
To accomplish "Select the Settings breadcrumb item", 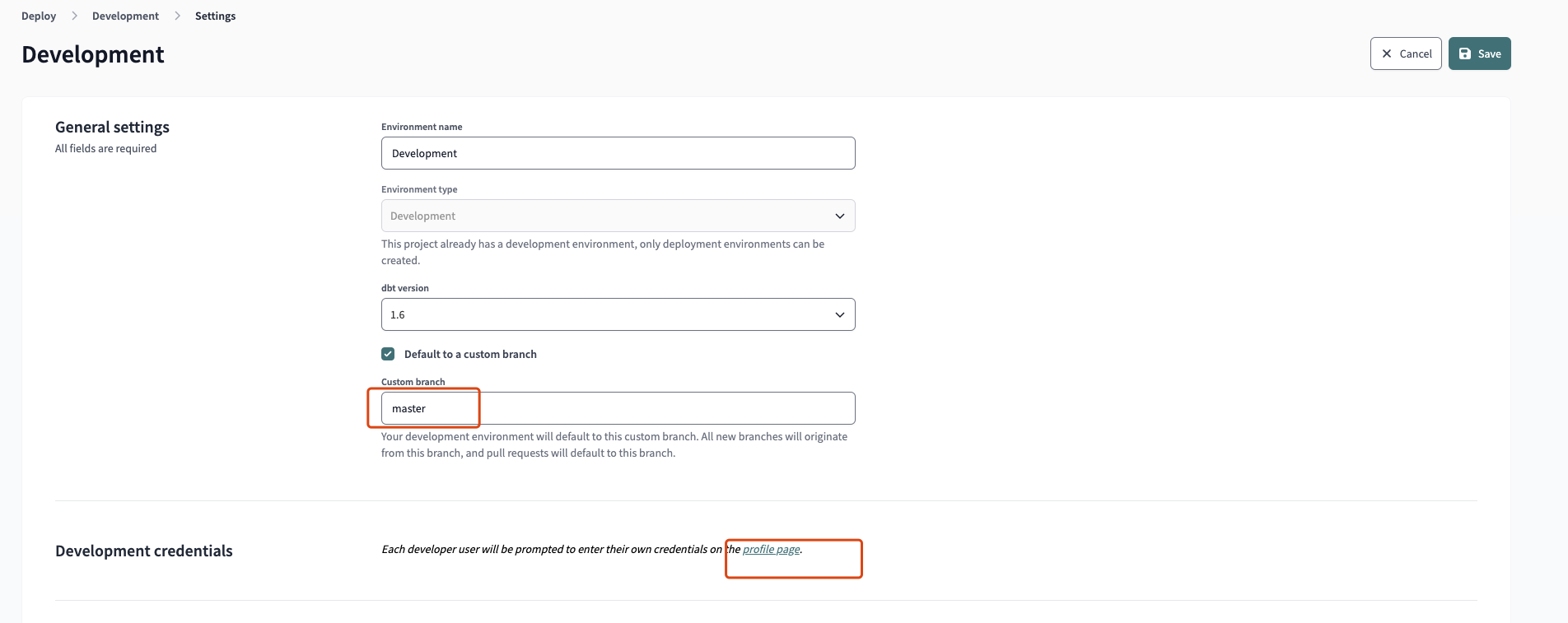I will 215,16.
